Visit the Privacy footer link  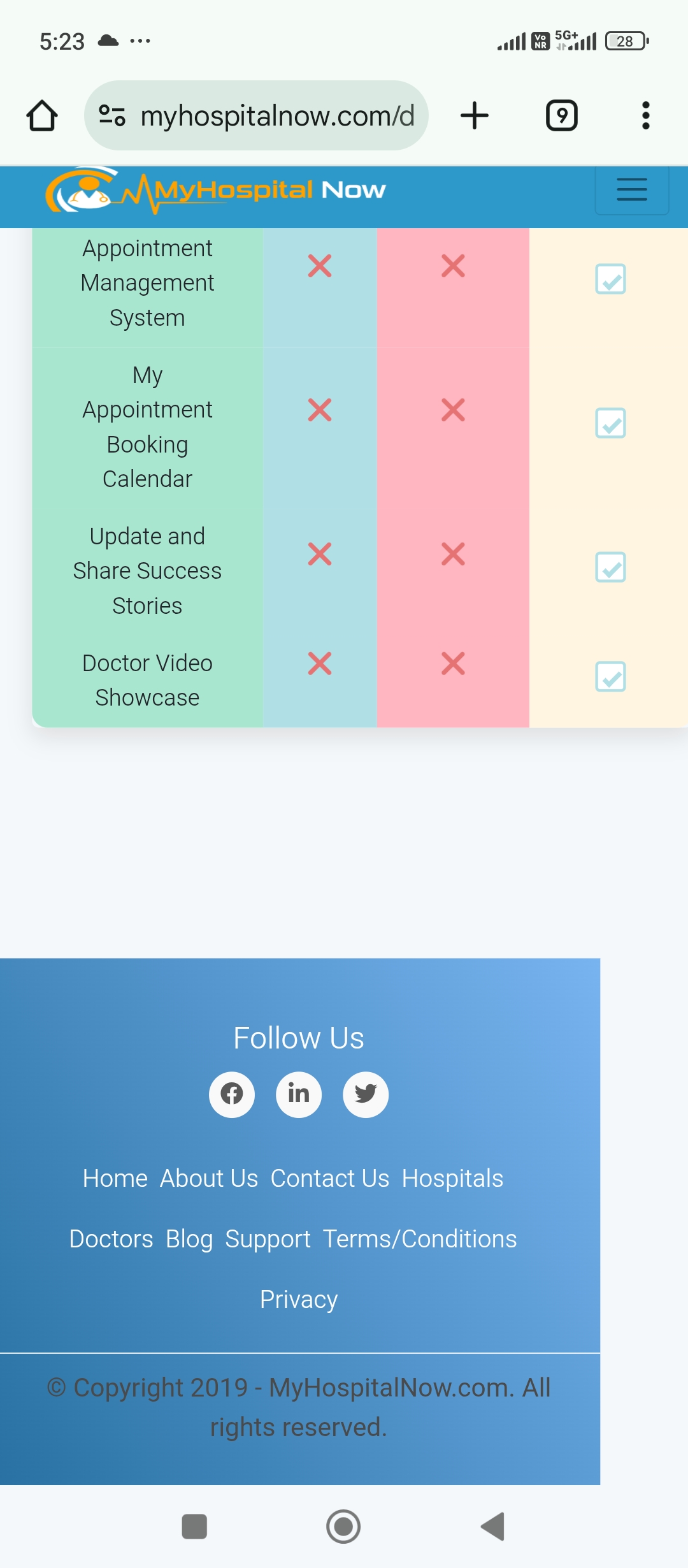click(299, 1300)
